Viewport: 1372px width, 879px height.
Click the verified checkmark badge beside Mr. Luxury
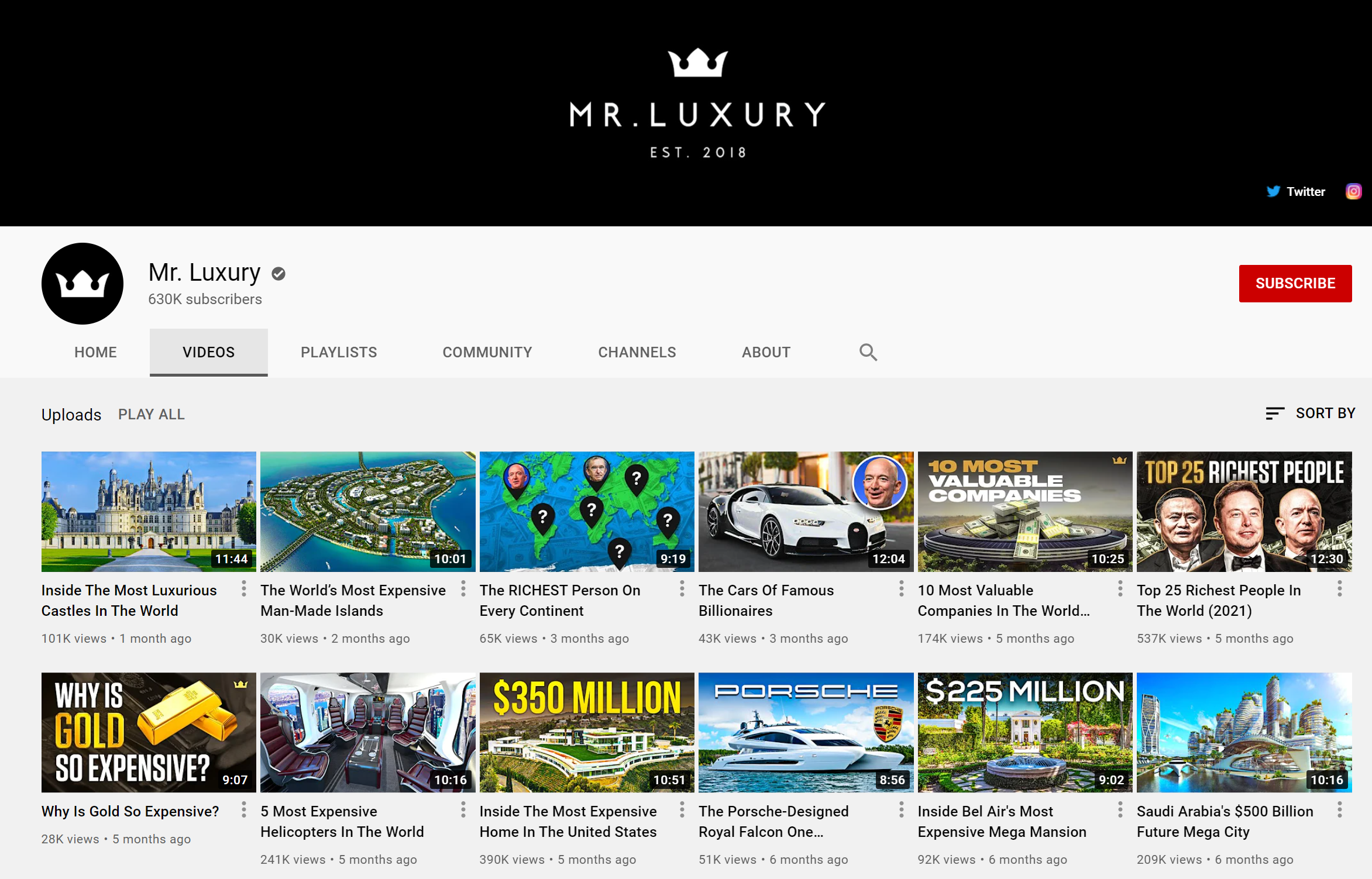coord(278,274)
